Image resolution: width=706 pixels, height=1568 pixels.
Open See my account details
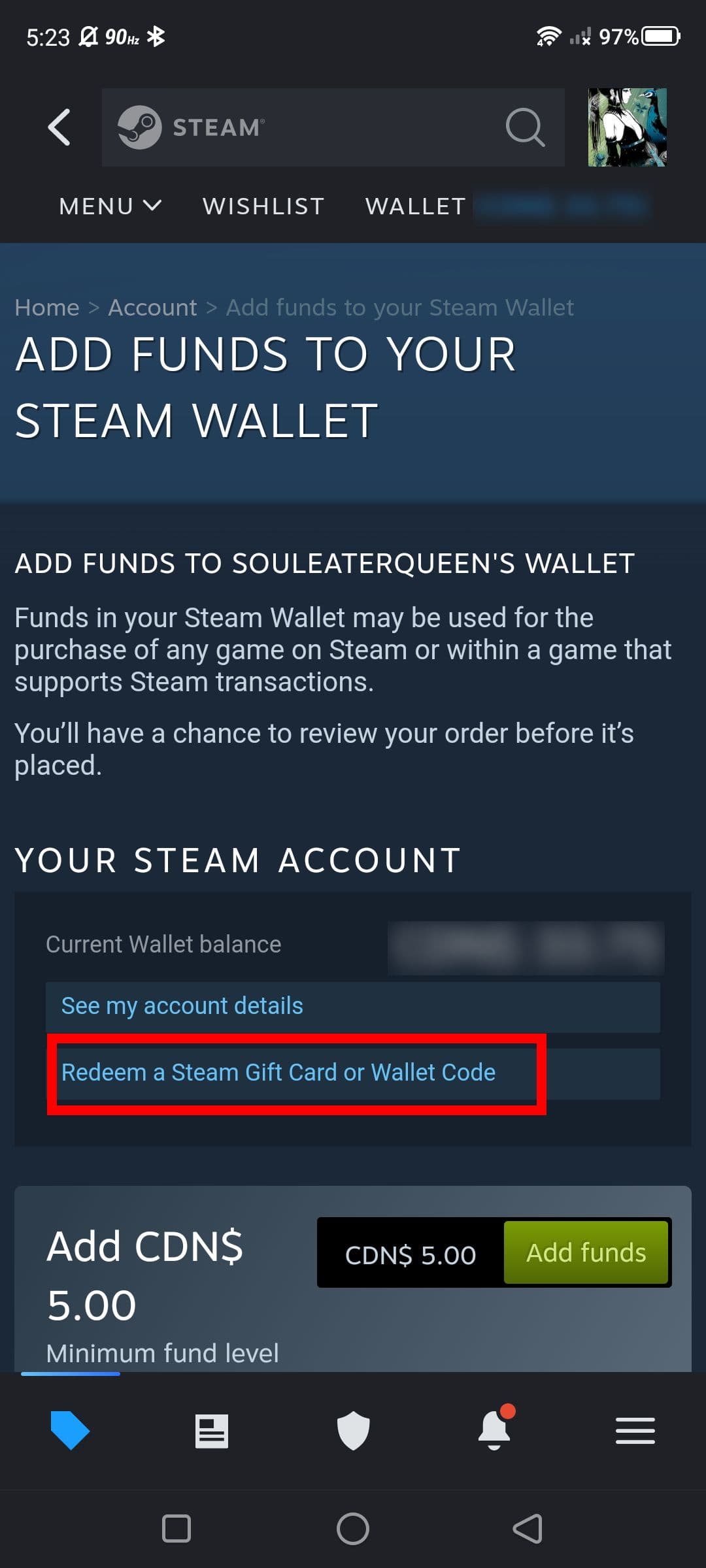[x=353, y=1007]
